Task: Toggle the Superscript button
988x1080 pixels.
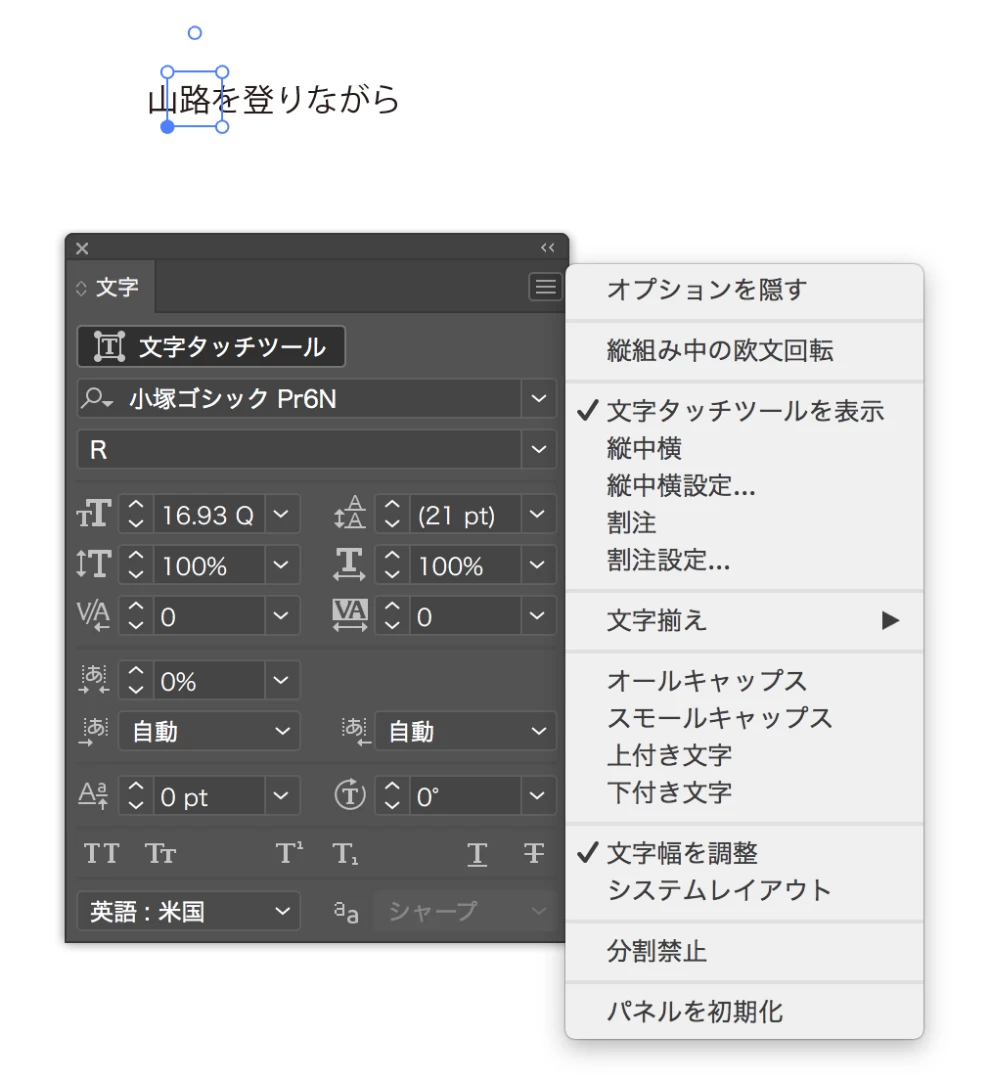Action: click(289, 853)
